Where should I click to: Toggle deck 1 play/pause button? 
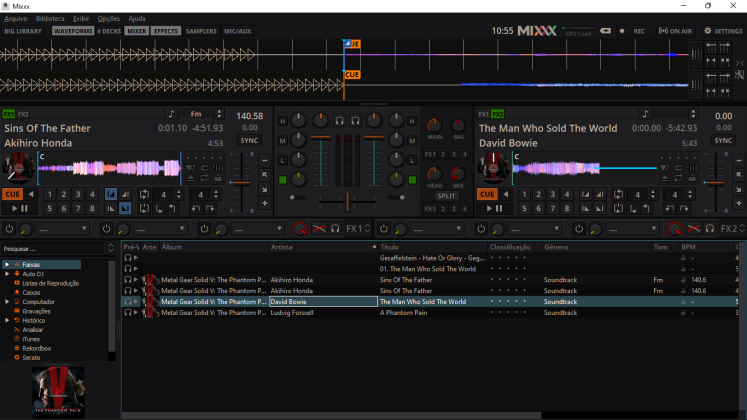pyautogui.click(x=20, y=208)
